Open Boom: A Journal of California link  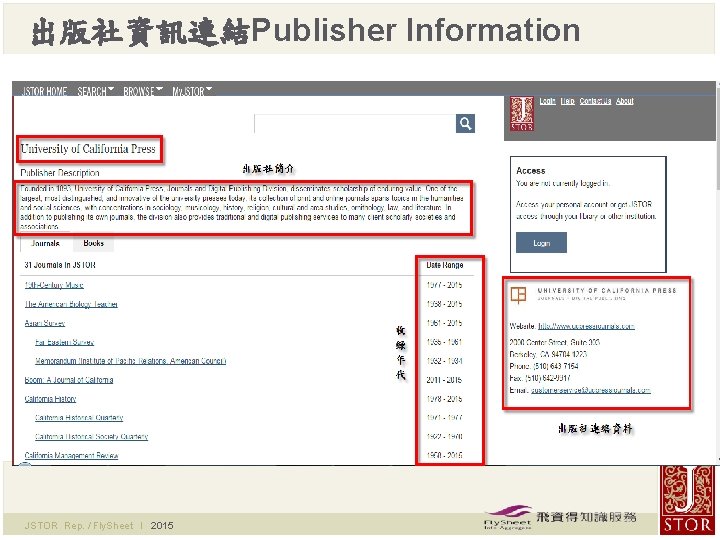[69, 380]
